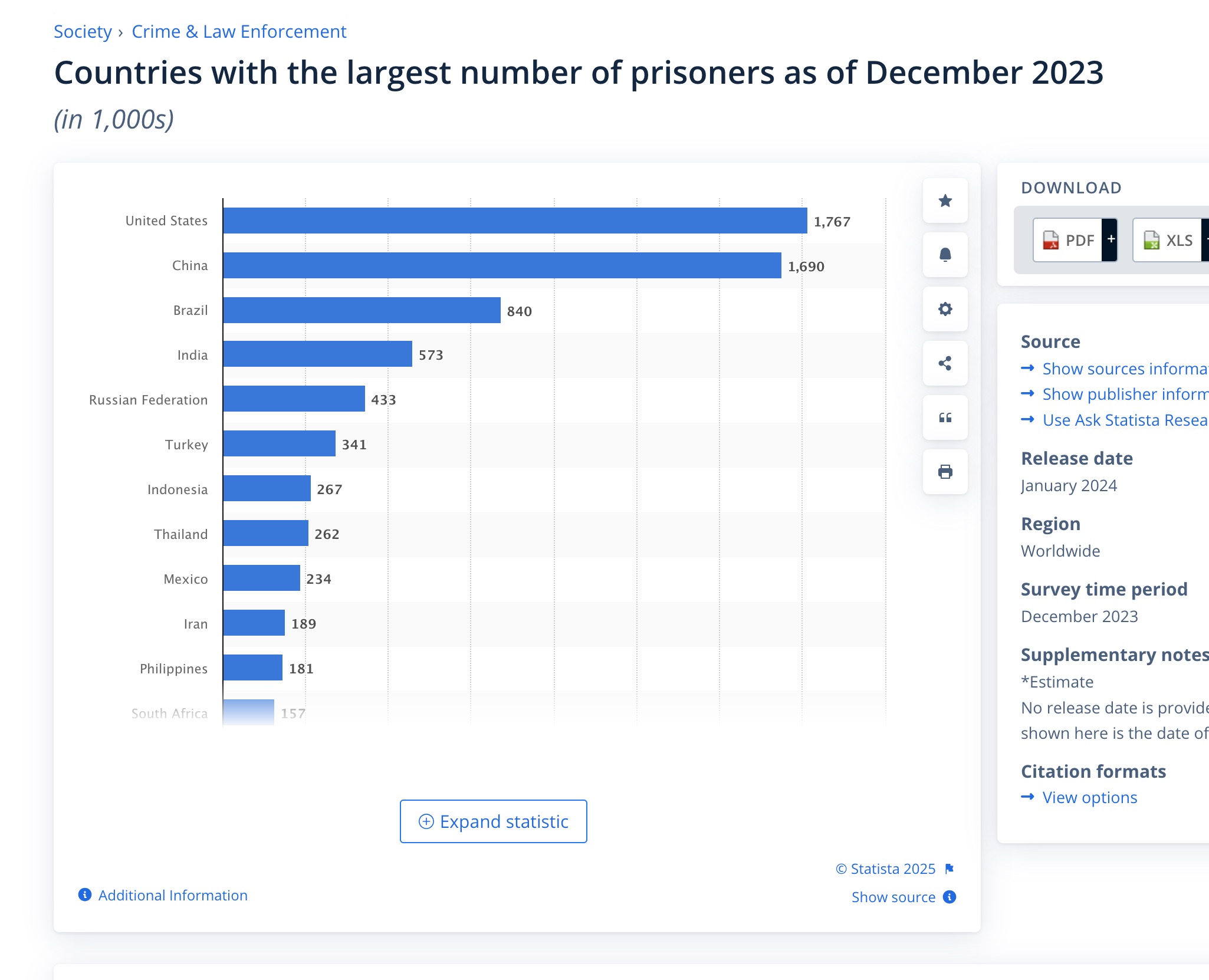Click the United States bar

click(515, 221)
